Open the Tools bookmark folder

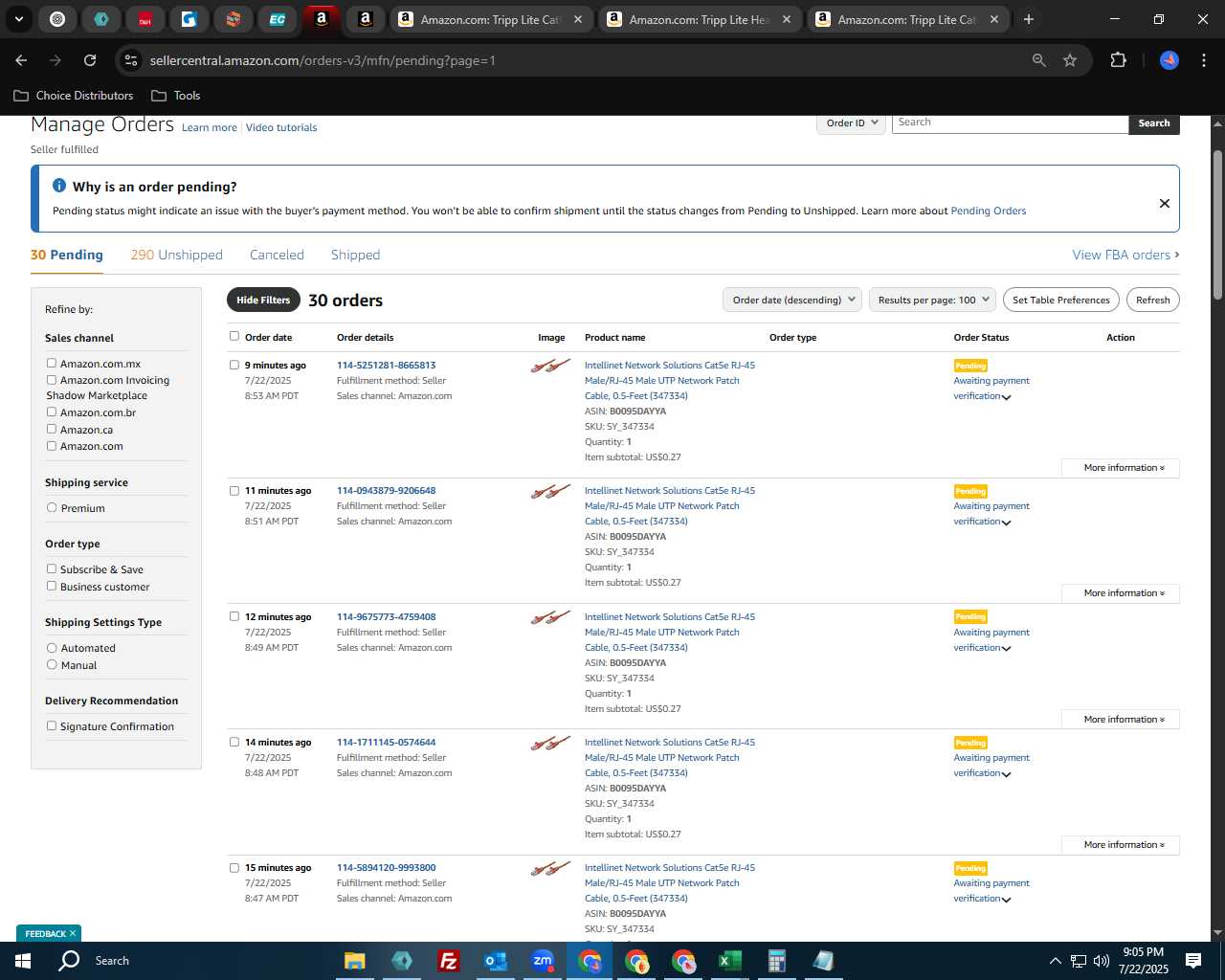176,96
